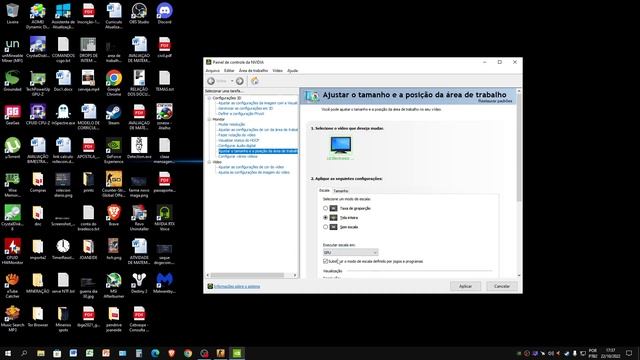Open the perform scaling on GPU dropdown
Image resolution: width=640 pixels, height=360 pixels.
(x=350, y=252)
